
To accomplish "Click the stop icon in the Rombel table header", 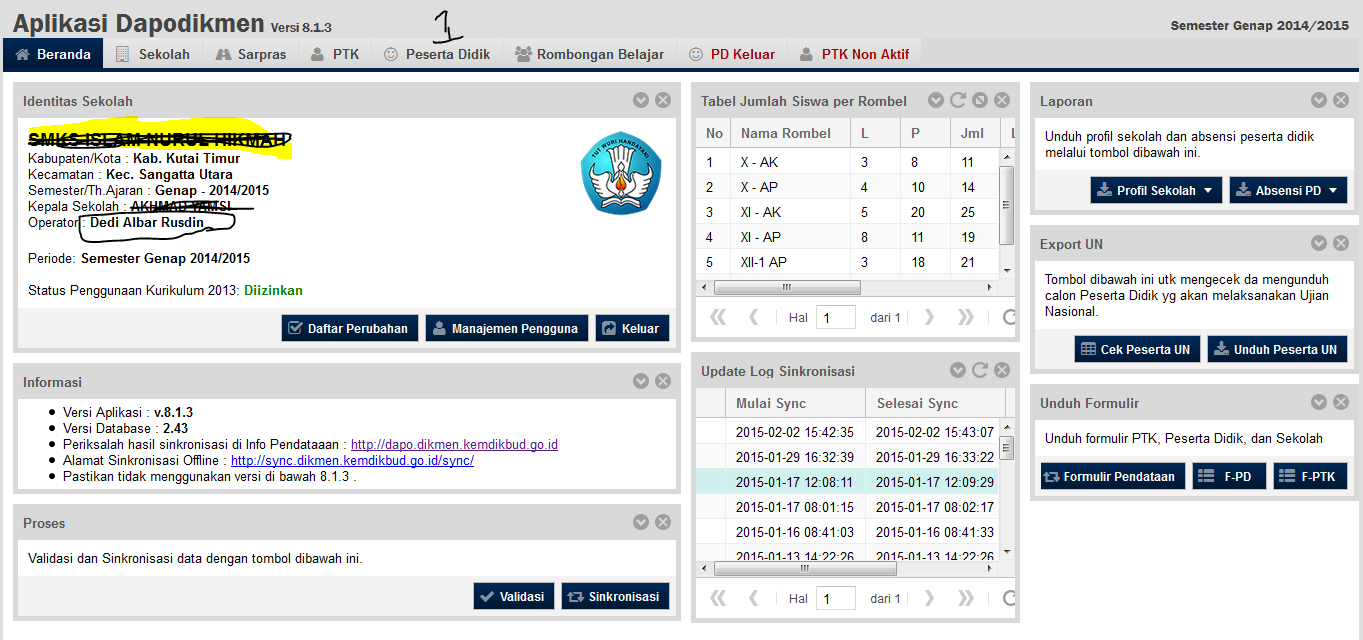I will click(x=980, y=100).
